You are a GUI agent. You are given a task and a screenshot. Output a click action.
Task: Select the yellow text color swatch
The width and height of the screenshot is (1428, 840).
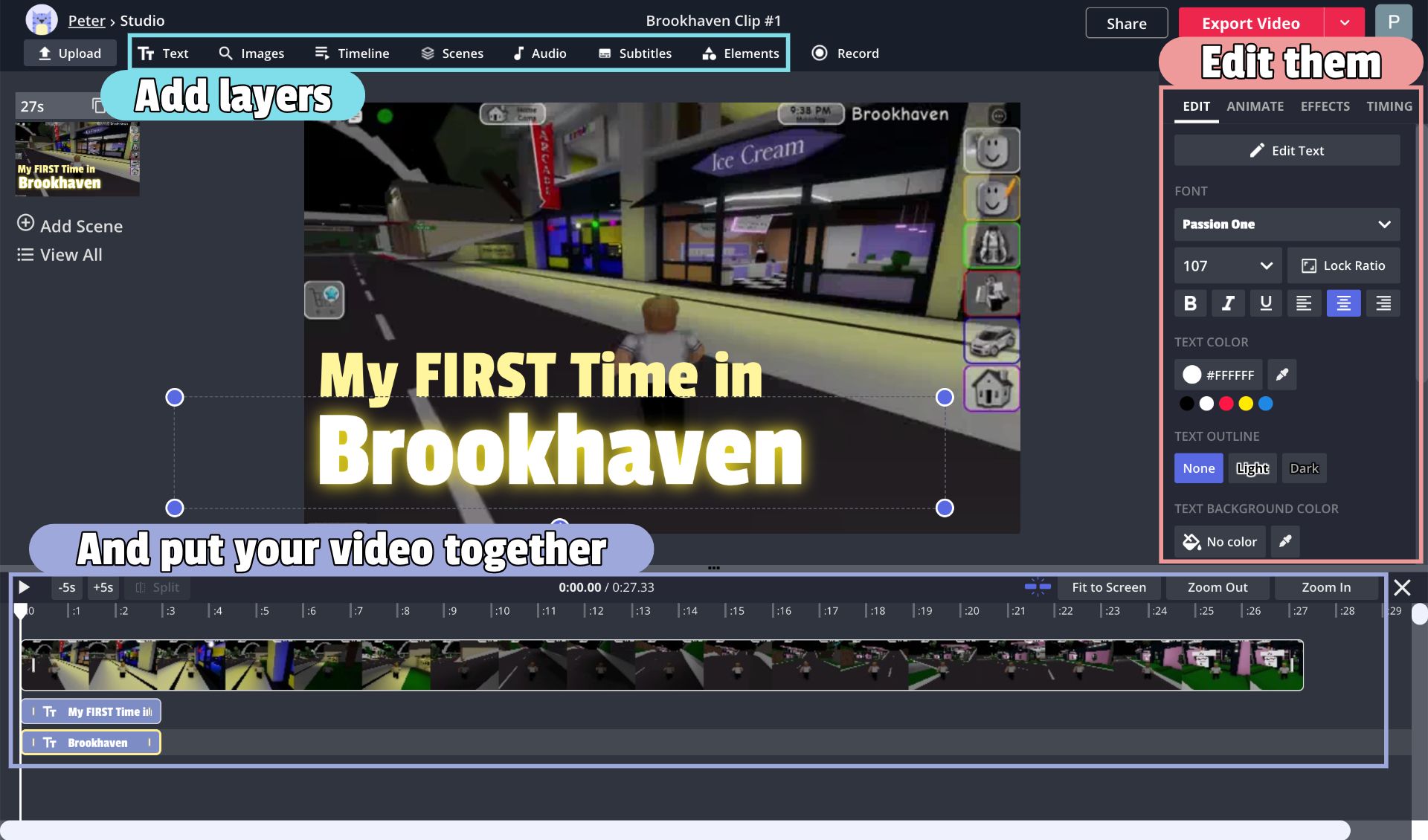1246,403
